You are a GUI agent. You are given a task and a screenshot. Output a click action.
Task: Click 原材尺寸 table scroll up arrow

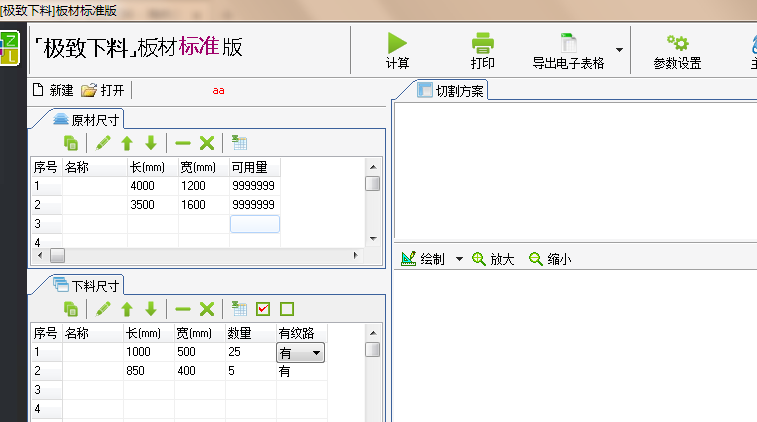coord(373,167)
